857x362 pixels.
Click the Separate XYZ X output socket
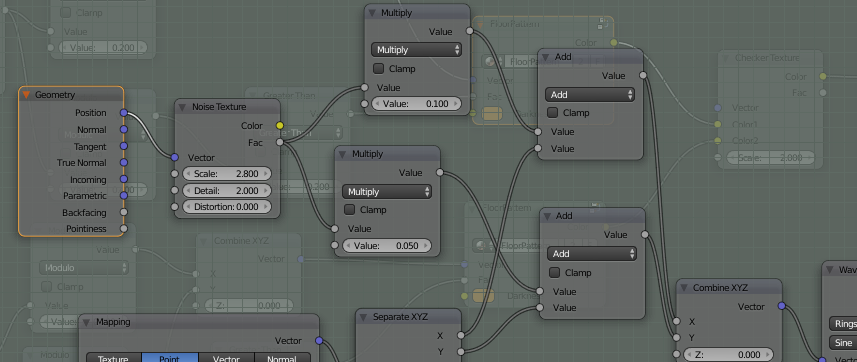[x=461, y=335]
